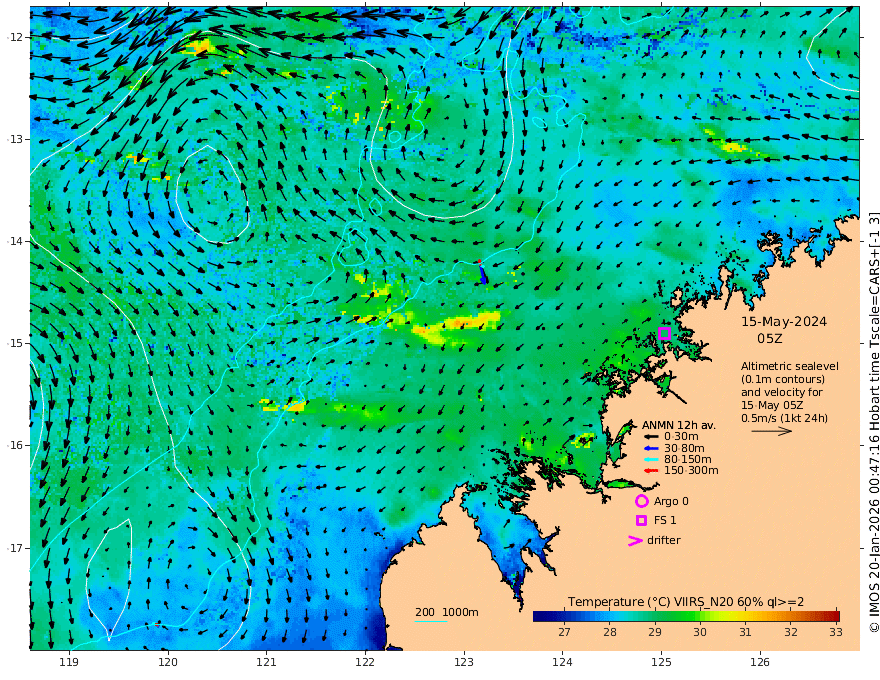880x680 pixels.
Task: Click the 'ANMN 12h av.' legend heading
Action: click(x=679, y=425)
